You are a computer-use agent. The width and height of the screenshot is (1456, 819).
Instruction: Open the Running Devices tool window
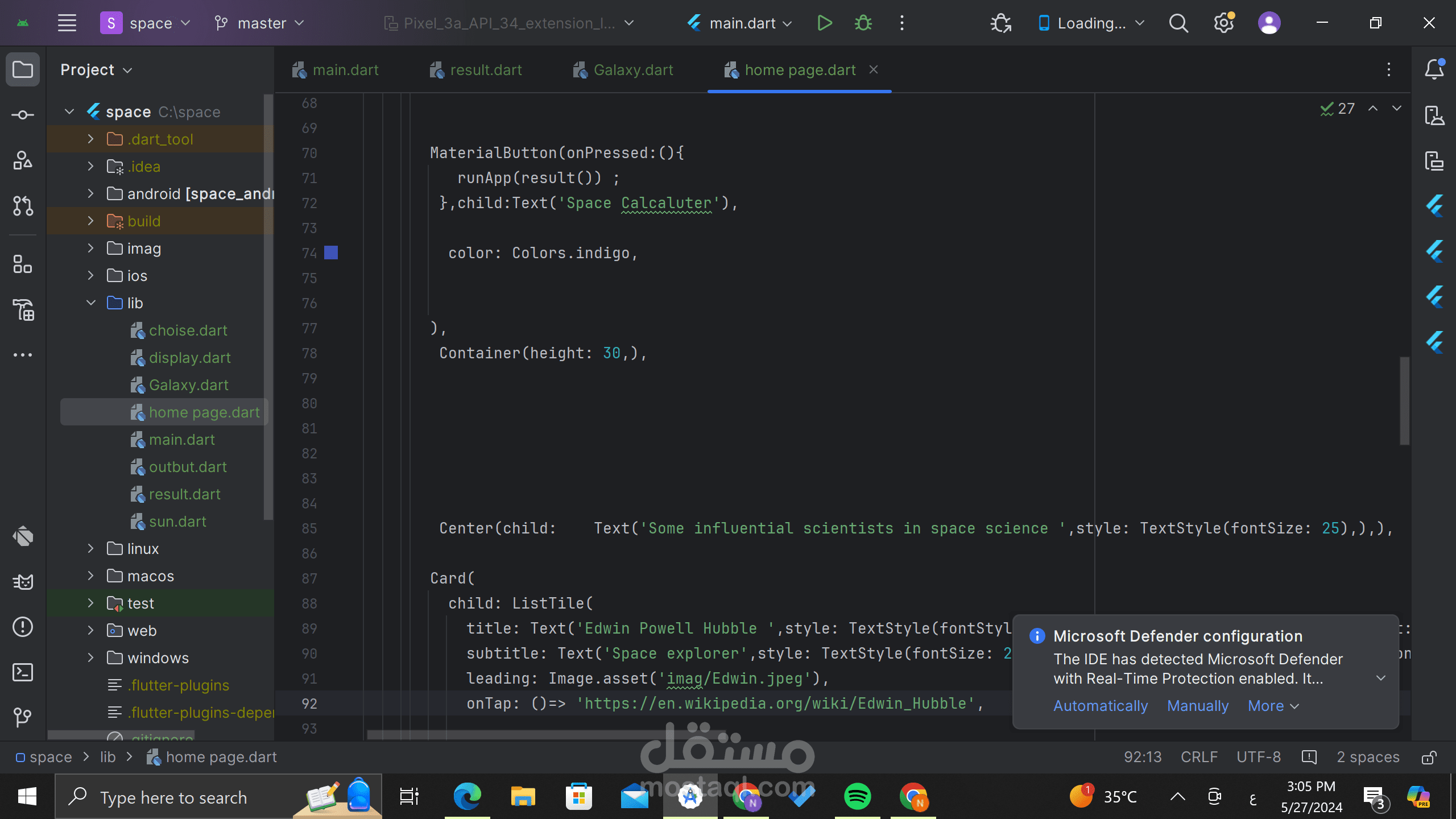(x=1434, y=160)
